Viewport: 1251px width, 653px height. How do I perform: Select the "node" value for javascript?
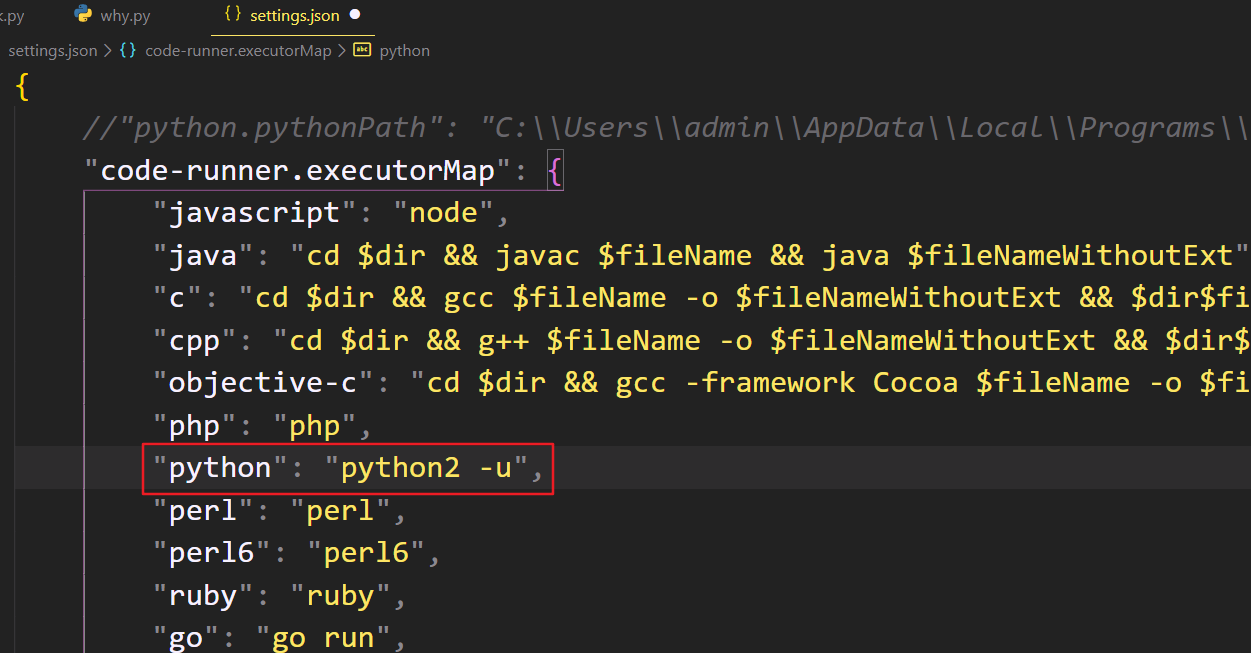[x=443, y=212]
